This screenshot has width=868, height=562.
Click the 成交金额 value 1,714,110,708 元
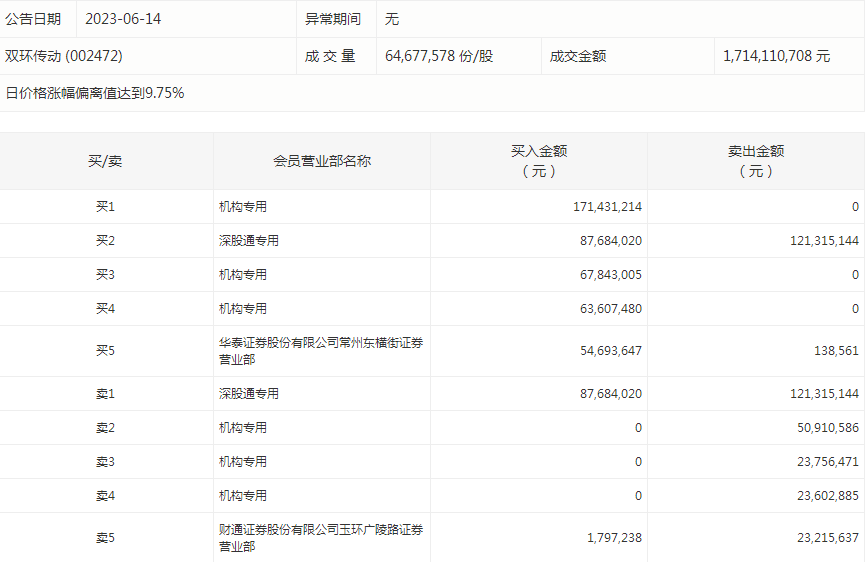[x=776, y=57]
